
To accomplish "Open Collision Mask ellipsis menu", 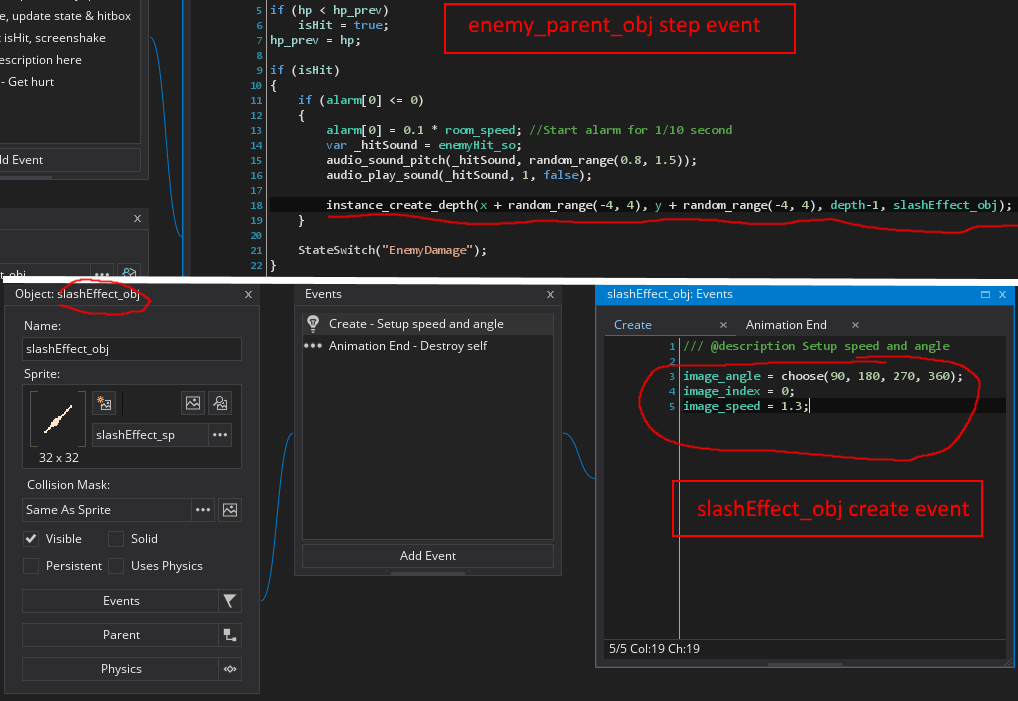I will 203,510.
